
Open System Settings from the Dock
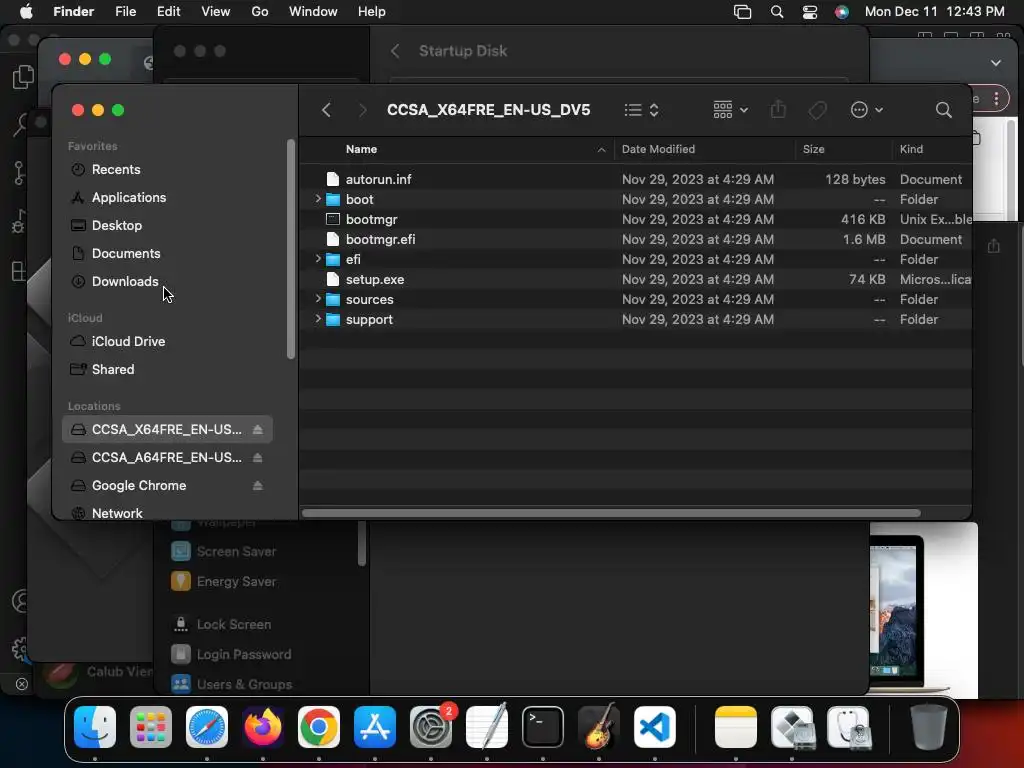point(431,726)
